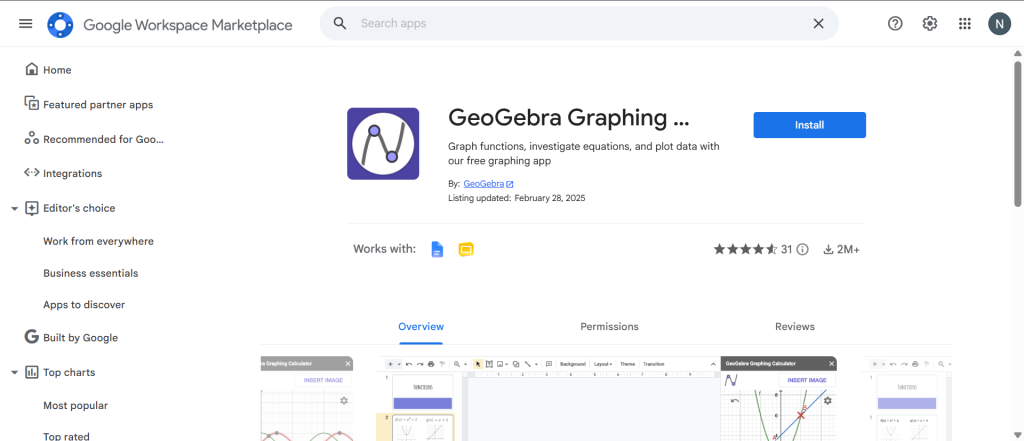The image size is (1024, 441).
Task: Open Built by Google category
Action: point(80,338)
